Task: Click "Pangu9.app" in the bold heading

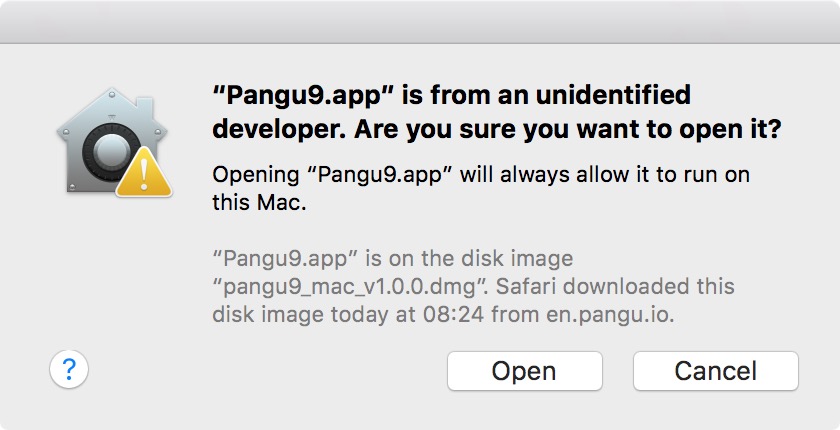Action: coord(303,96)
